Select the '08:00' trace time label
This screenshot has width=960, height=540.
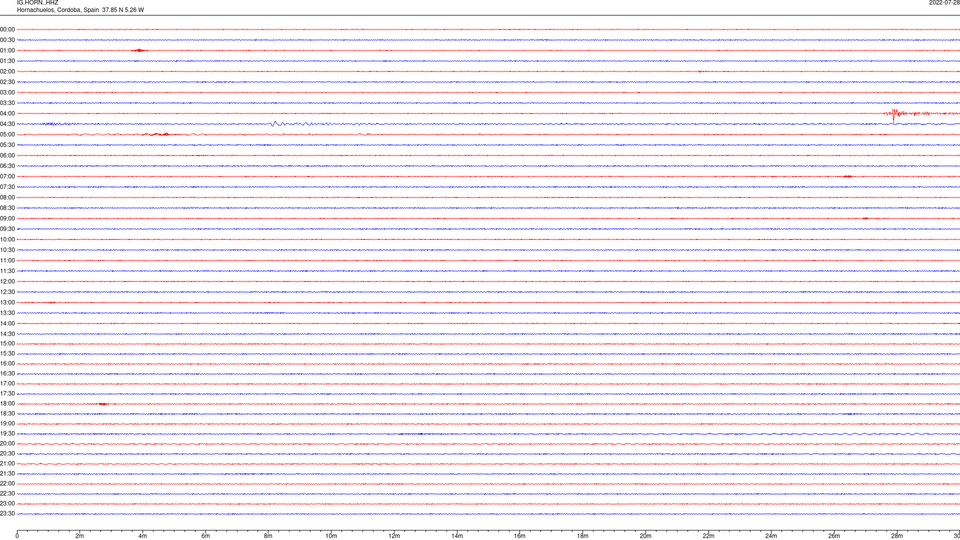pyautogui.click(x=7, y=198)
